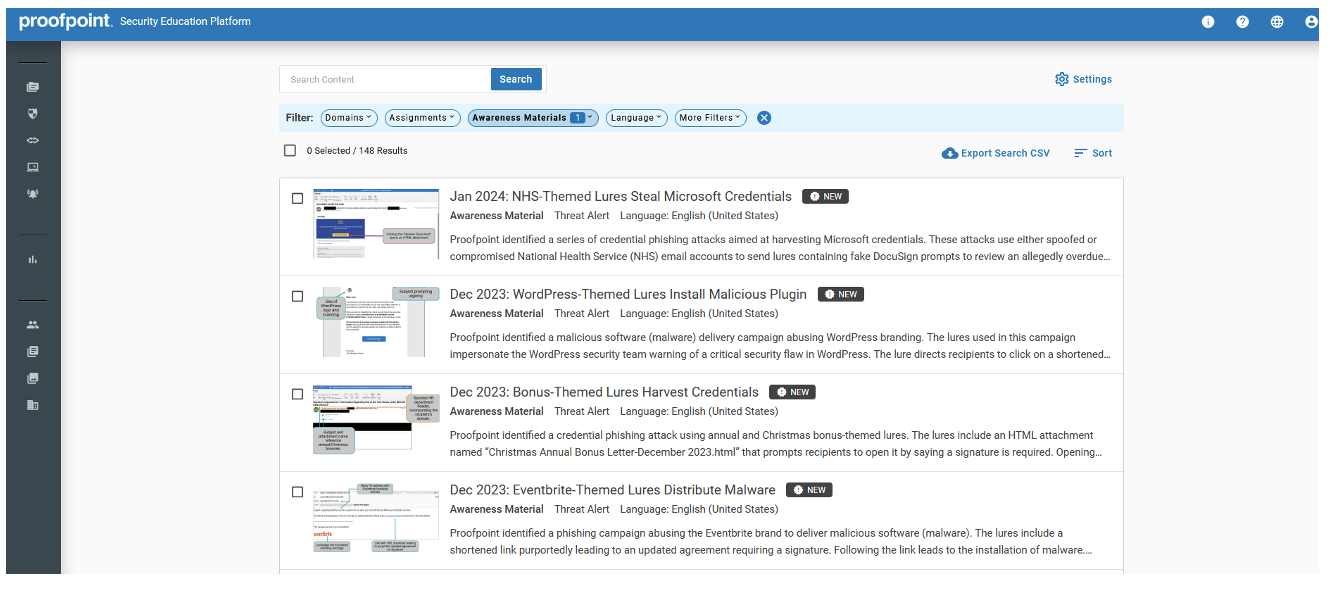Click NEW badge on NHS-Themed Lures
Screen dimensions: 1330x592
[x=825, y=196]
